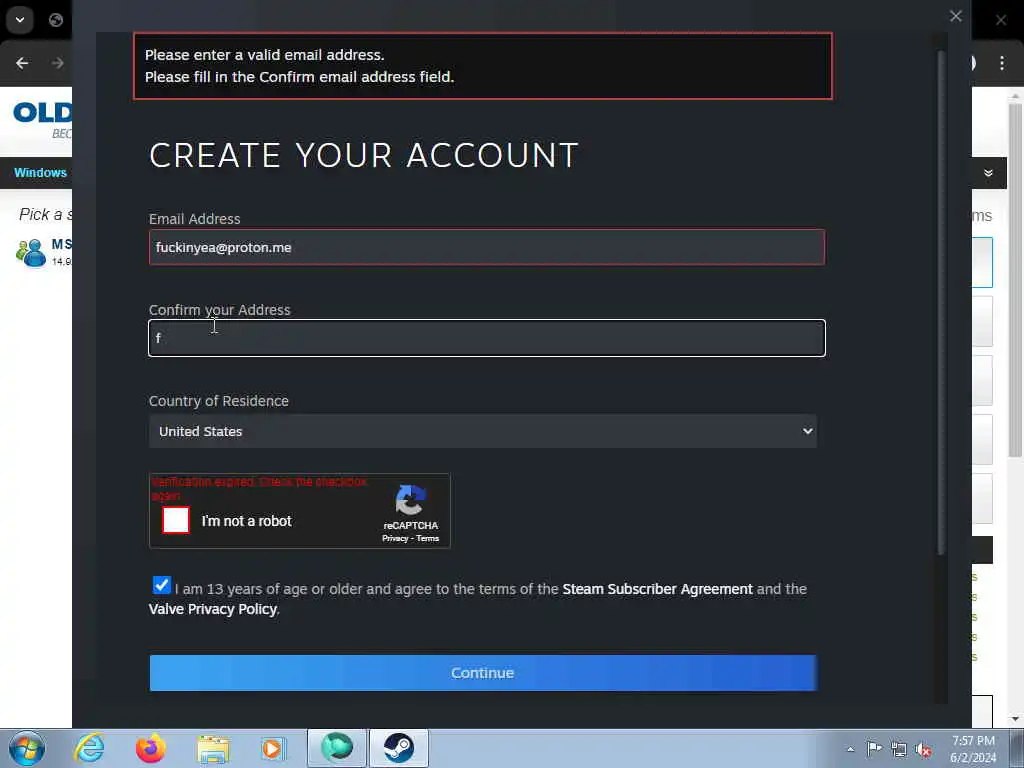
Task: Check the I'm not a robot box
Action: (176, 520)
